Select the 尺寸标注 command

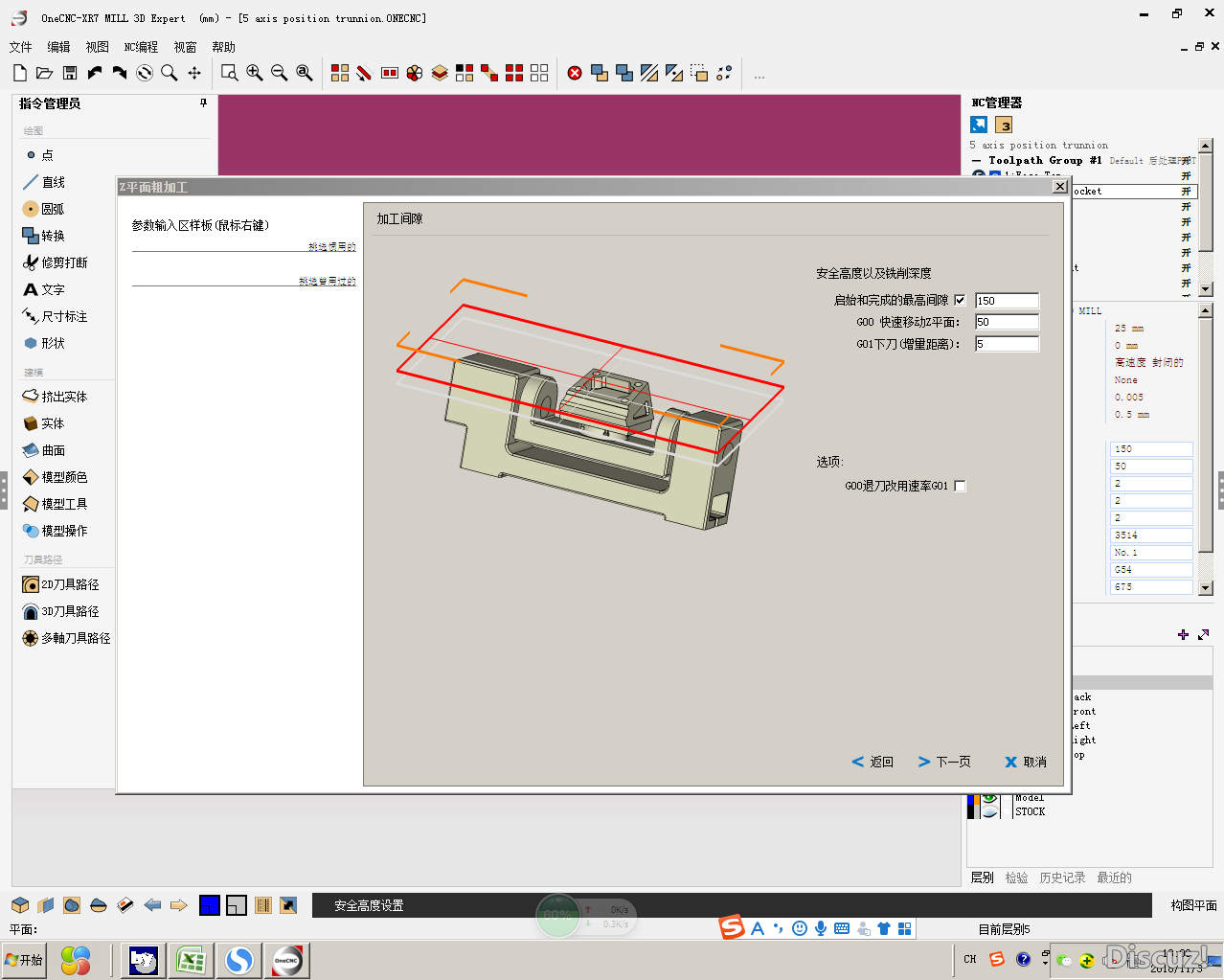[x=55, y=316]
